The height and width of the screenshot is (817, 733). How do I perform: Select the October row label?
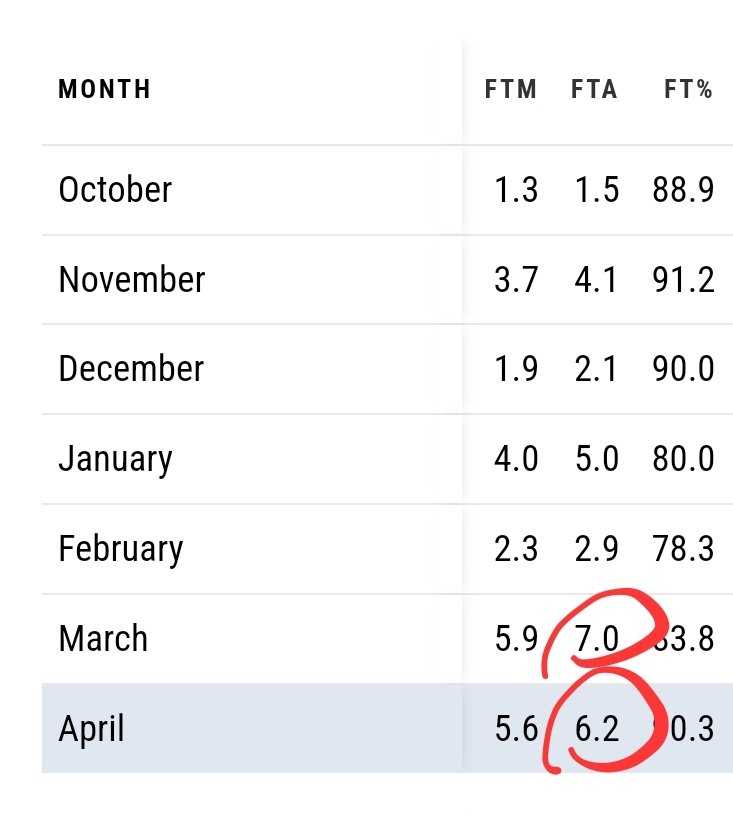point(115,189)
